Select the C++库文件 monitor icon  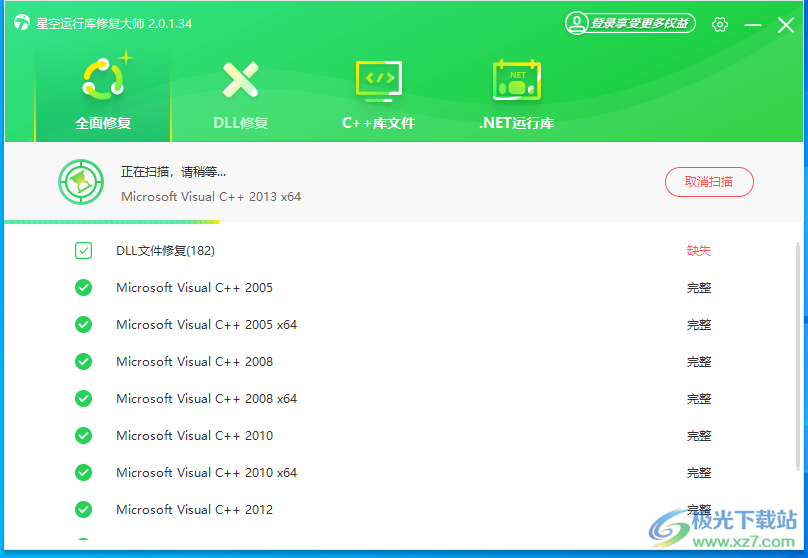(x=378, y=81)
